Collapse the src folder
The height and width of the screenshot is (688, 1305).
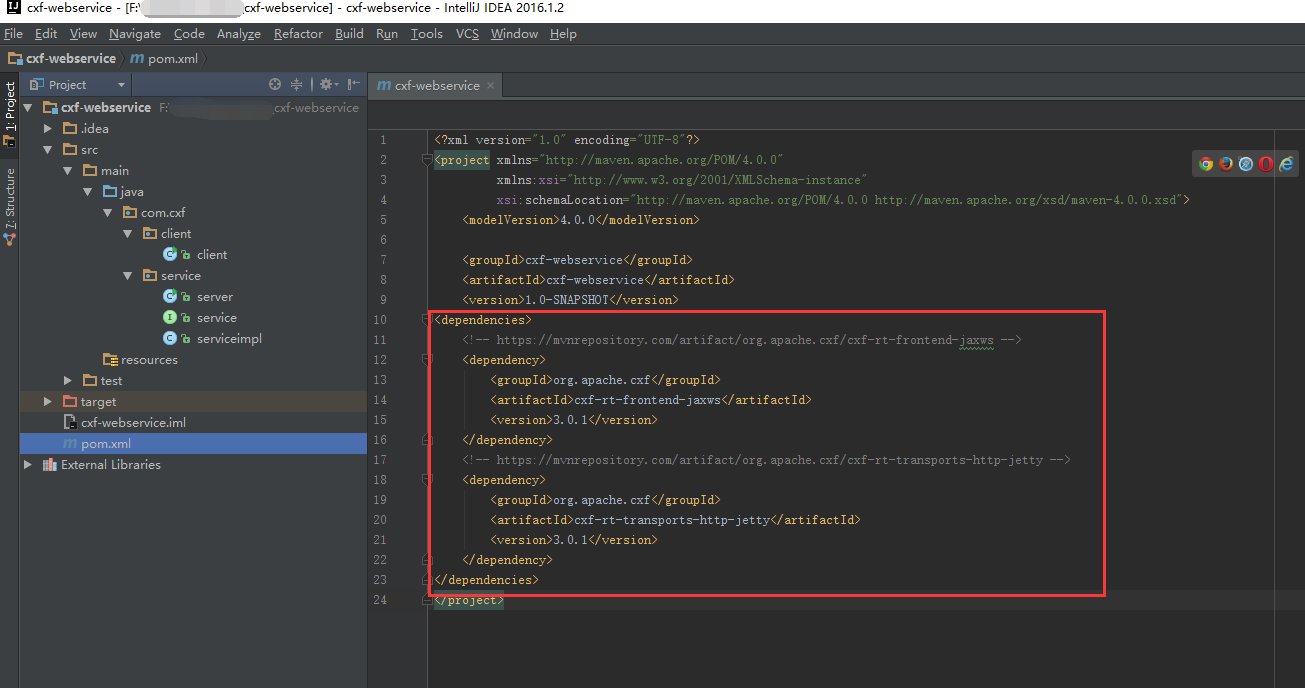pos(48,150)
